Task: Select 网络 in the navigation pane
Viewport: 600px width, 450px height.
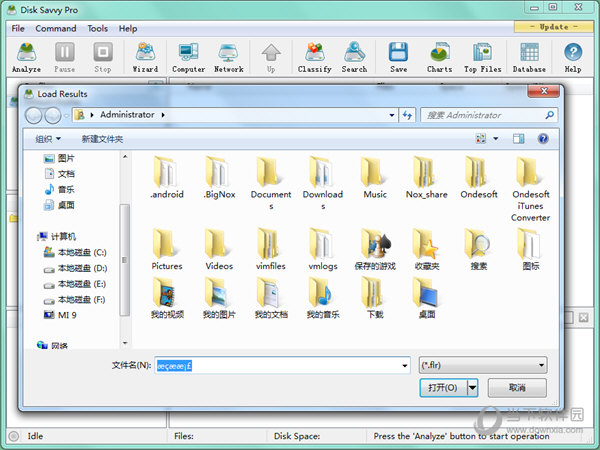Action: point(52,346)
